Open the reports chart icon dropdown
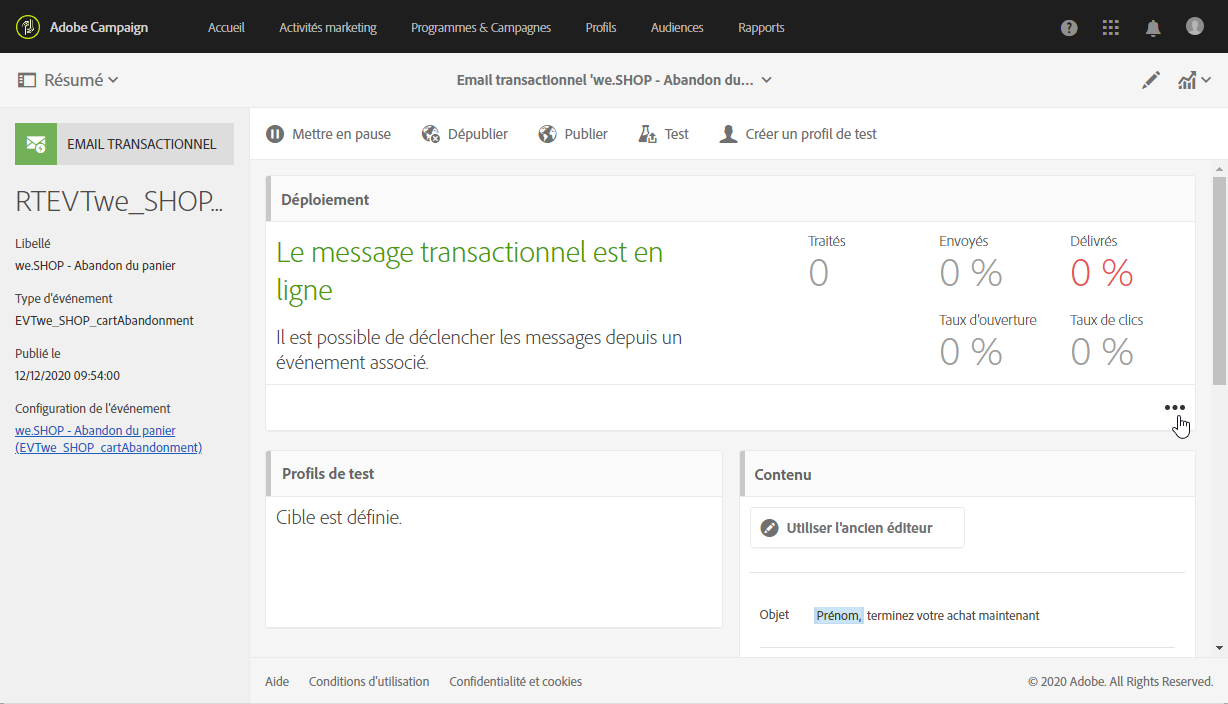This screenshot has height=704, width=1228. [1194, 80]
